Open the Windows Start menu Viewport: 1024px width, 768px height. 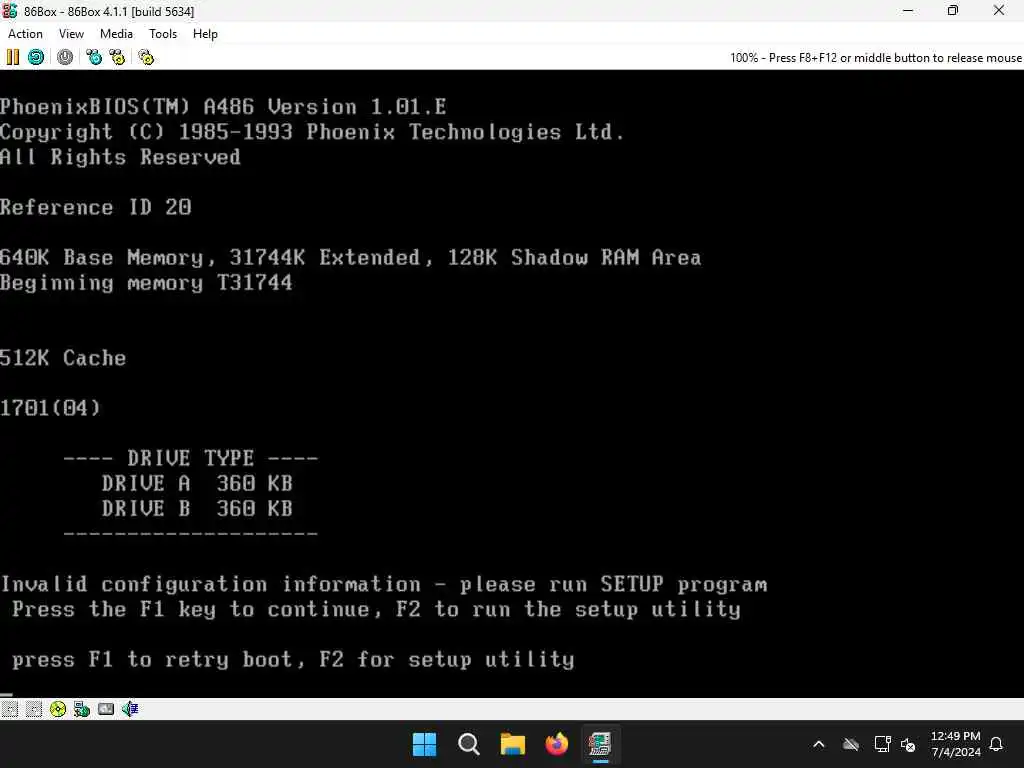[x=424, y=744]
